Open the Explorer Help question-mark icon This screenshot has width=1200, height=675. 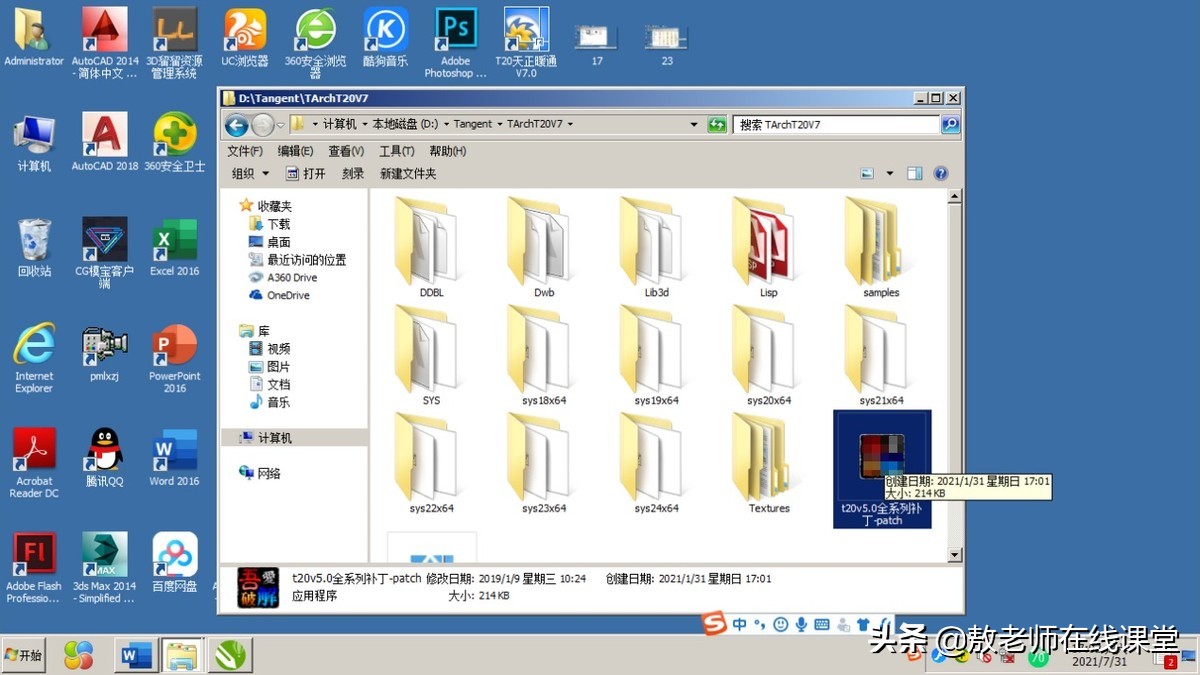940,172
